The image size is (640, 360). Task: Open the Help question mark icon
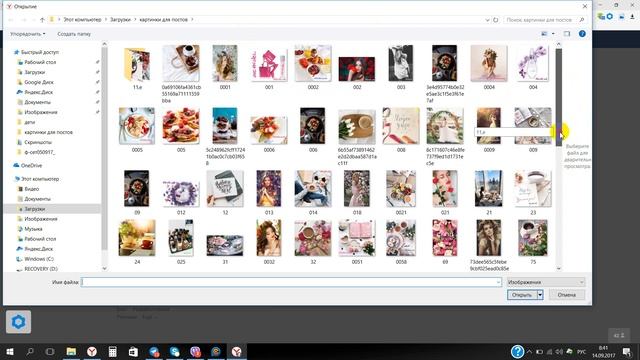point(582,34)
